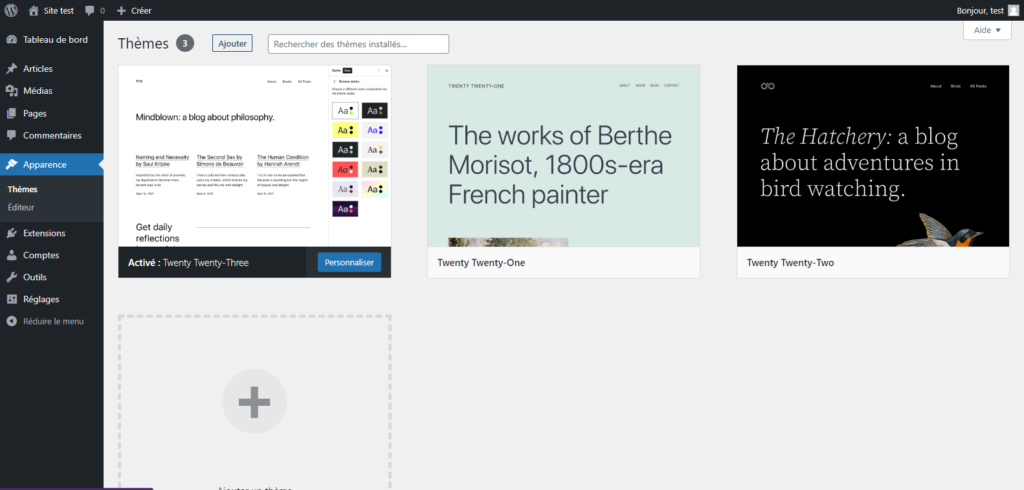Click the Personnaliser button
Screen dimensions: 1024x490
[349, 263]
